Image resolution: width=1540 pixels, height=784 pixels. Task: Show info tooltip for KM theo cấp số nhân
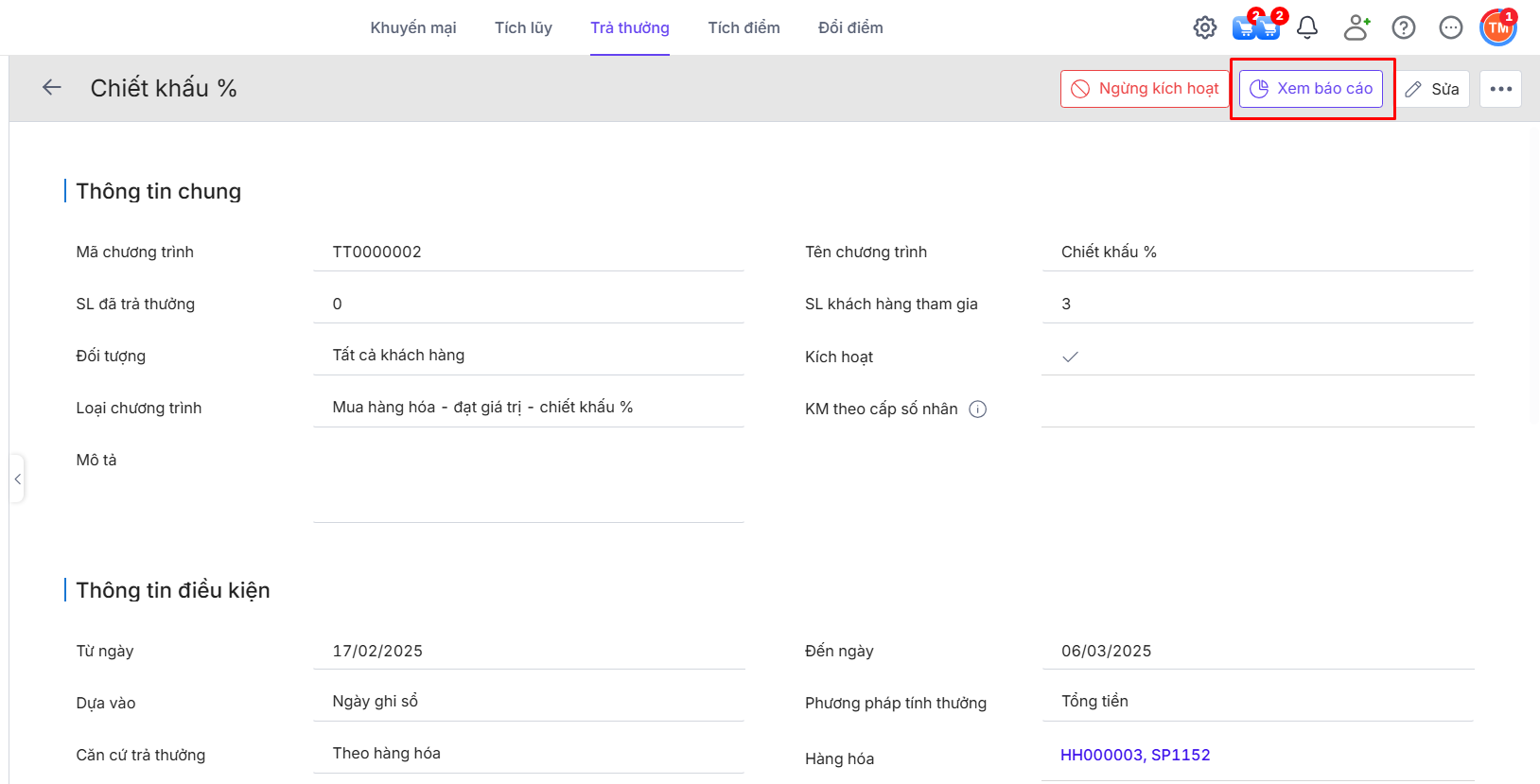(978, 409)
